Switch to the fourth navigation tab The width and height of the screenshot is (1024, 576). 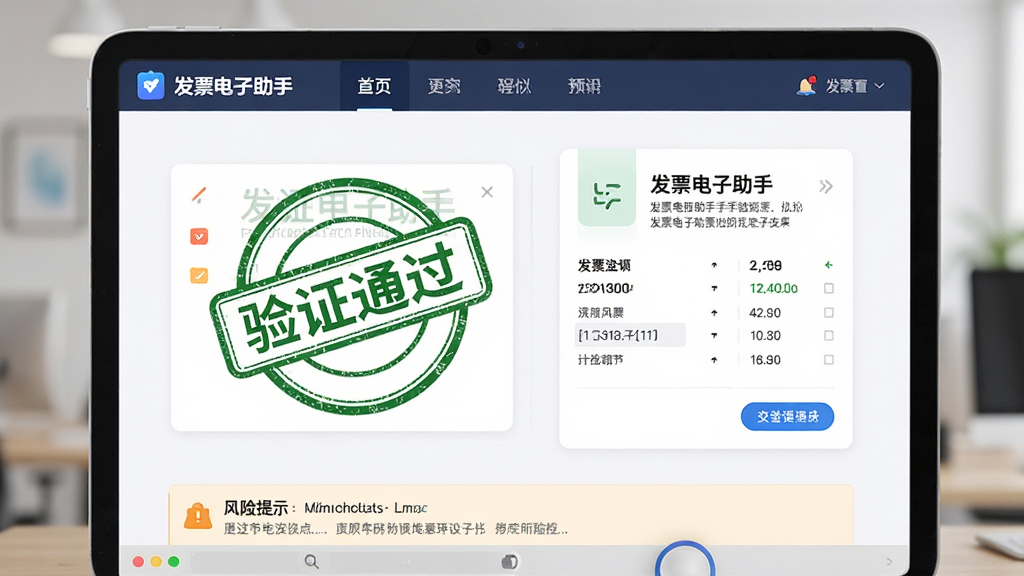click(584, 86)
